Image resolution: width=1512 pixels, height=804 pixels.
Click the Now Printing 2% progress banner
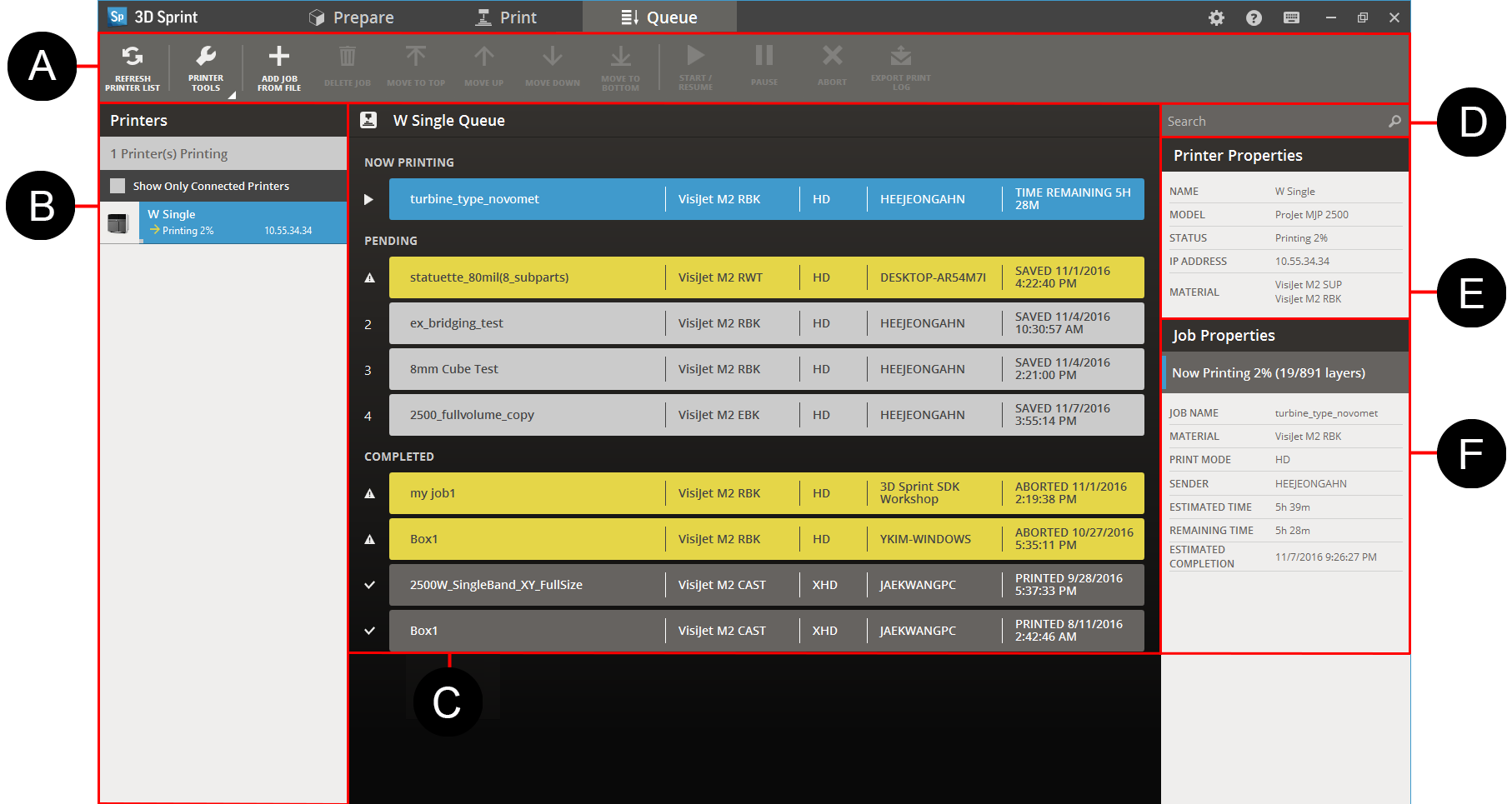pyautogui.click(x=1285, y=373)
